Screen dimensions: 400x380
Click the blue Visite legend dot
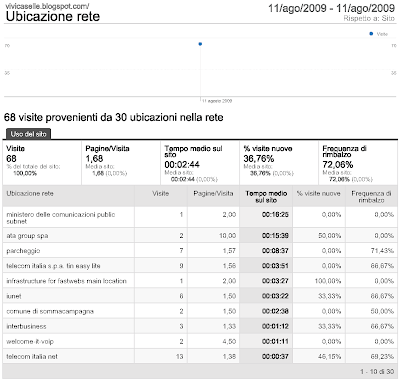pyautogui.click(x=371, y=34)
